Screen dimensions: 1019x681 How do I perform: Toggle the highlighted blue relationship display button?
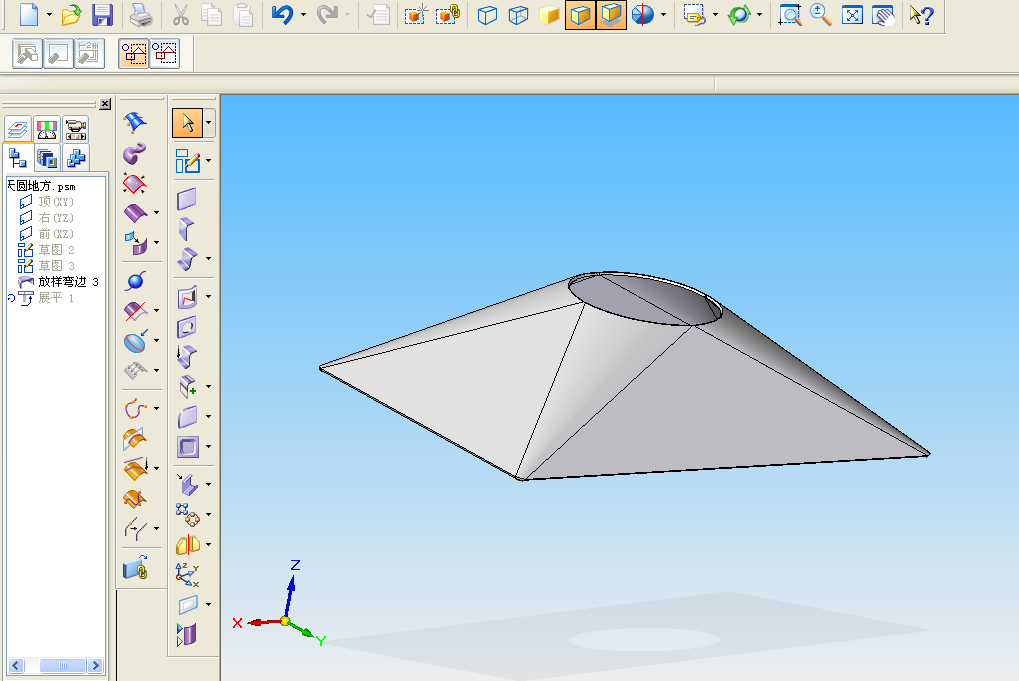coord(134,53)
